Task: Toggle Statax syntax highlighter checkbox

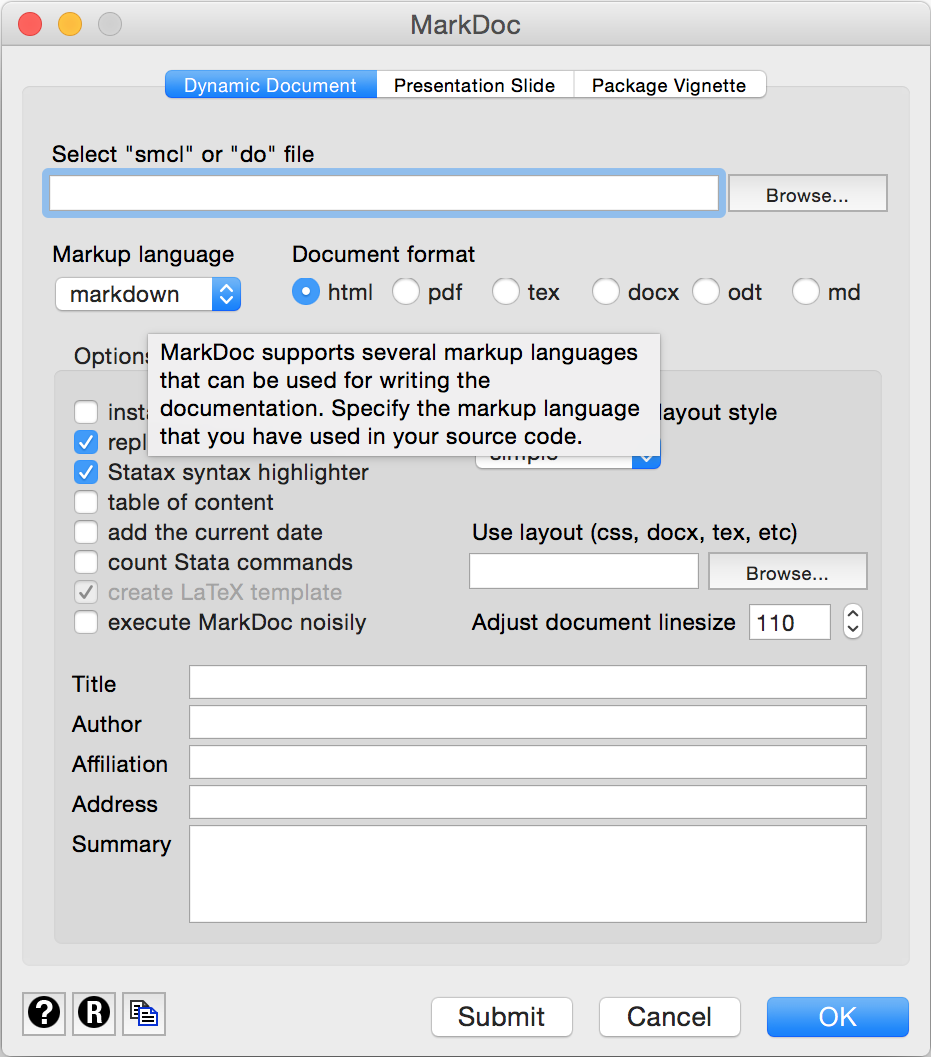Action: click(x=86, y=472)
